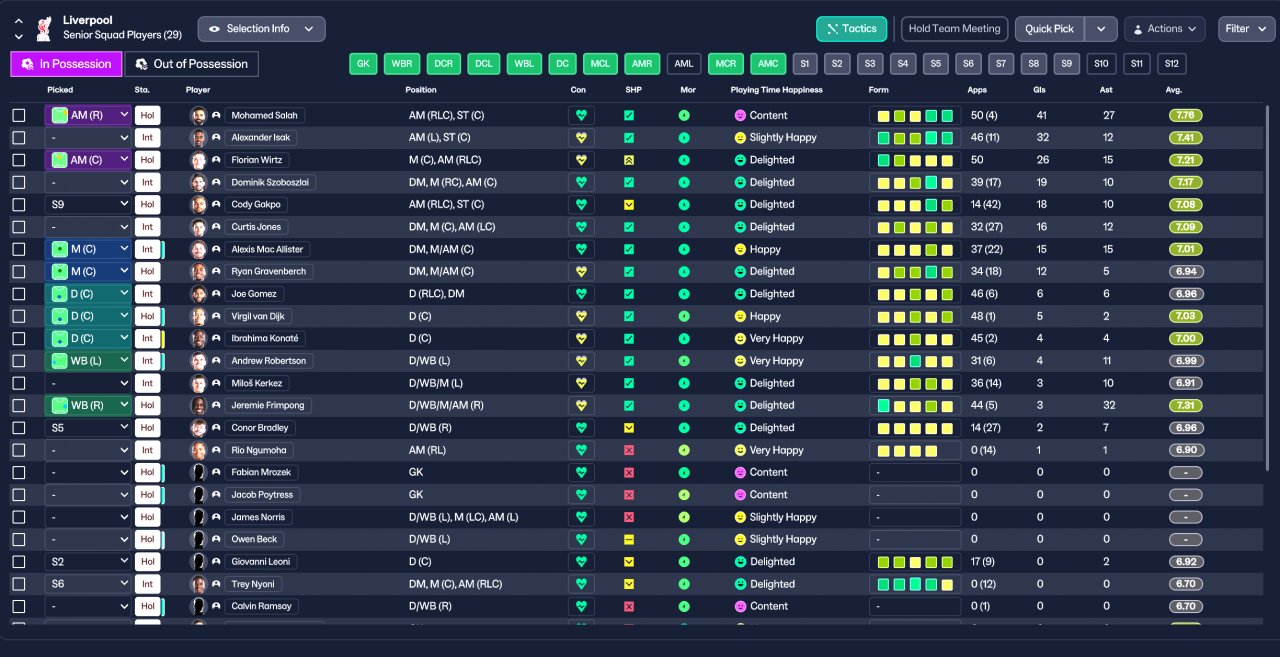
Task: Click Mohamed Salah's portrait thumbnail
Action: coord(198,115)
